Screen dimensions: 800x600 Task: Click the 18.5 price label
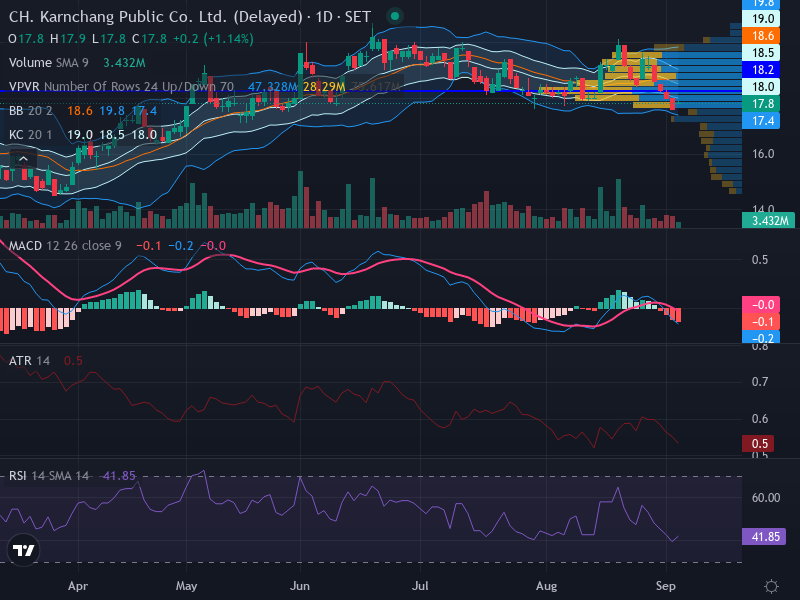pyautogui.click(x=761, y=53)
